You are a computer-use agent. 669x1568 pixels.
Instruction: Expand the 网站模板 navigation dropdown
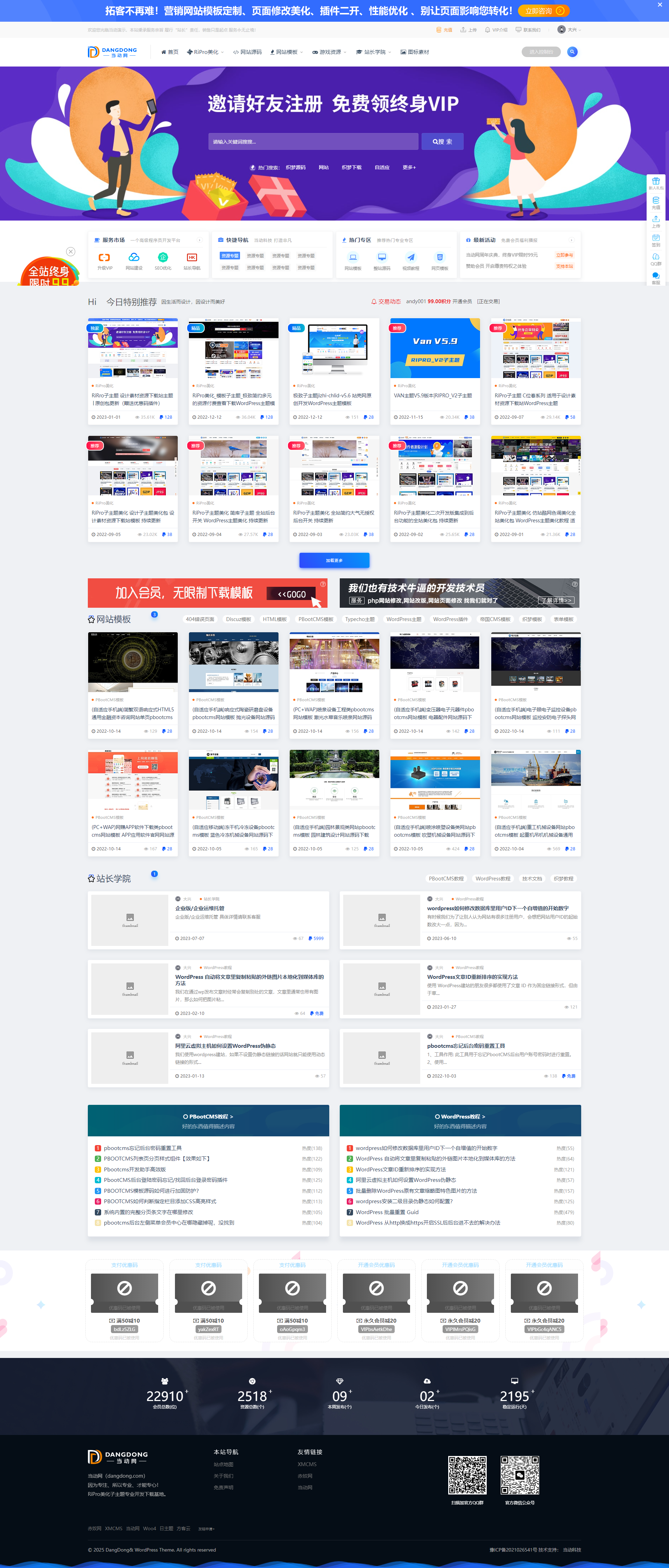(x=287, y=53)
